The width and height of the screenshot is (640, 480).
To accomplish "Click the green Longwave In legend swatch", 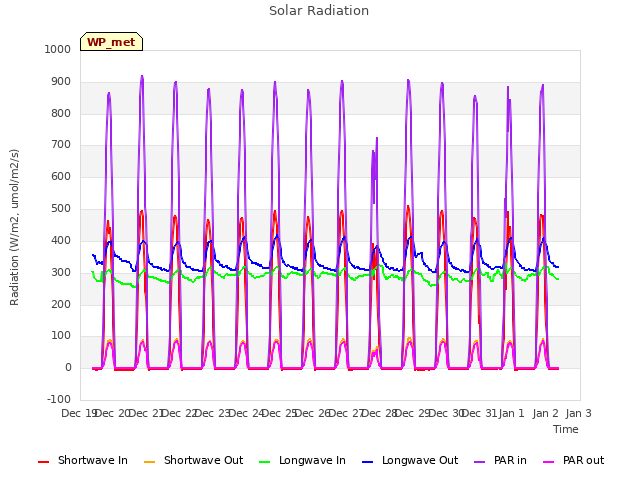I will (x=264, y=462).
